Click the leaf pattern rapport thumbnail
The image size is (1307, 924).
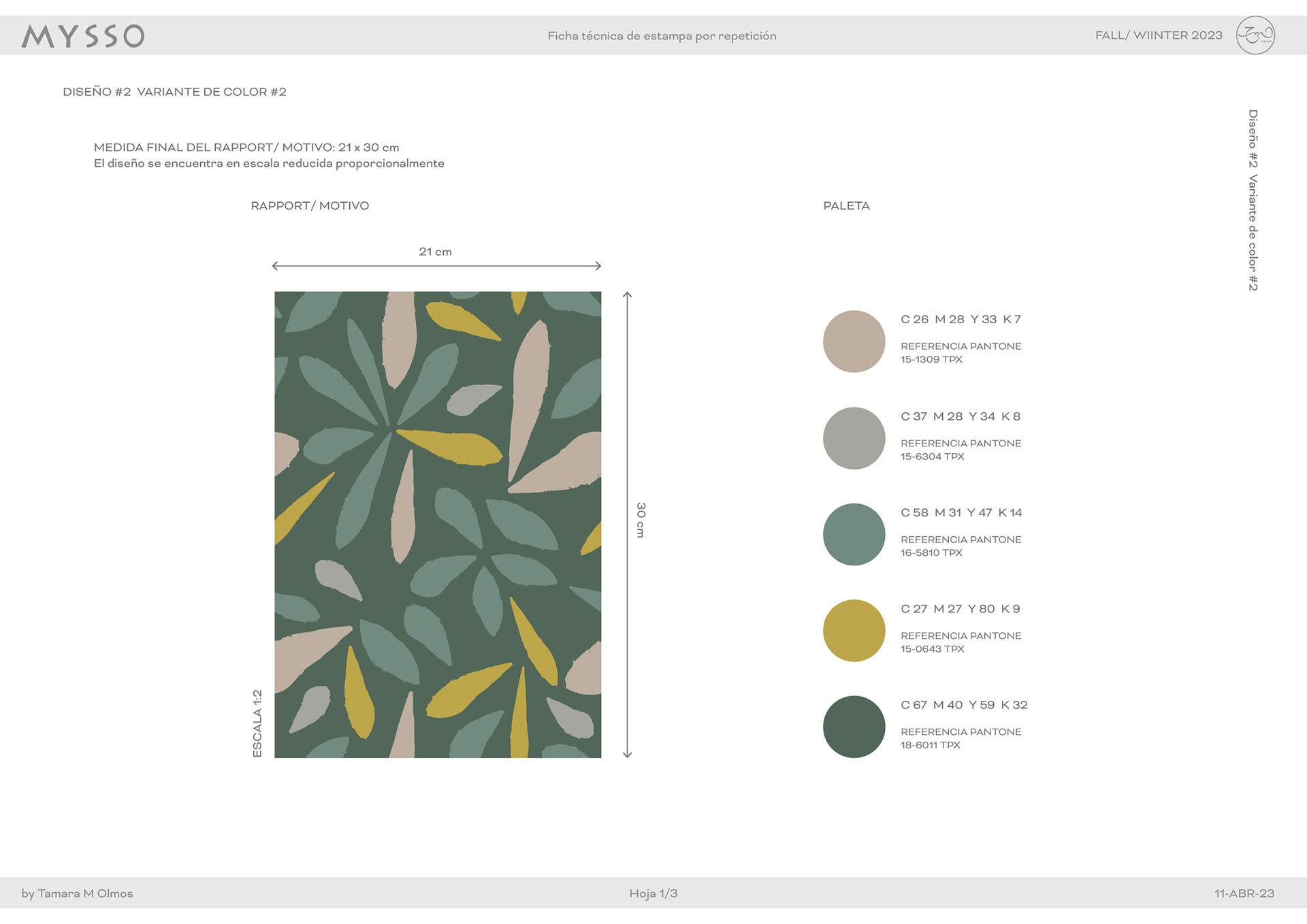tap(438, 525)
